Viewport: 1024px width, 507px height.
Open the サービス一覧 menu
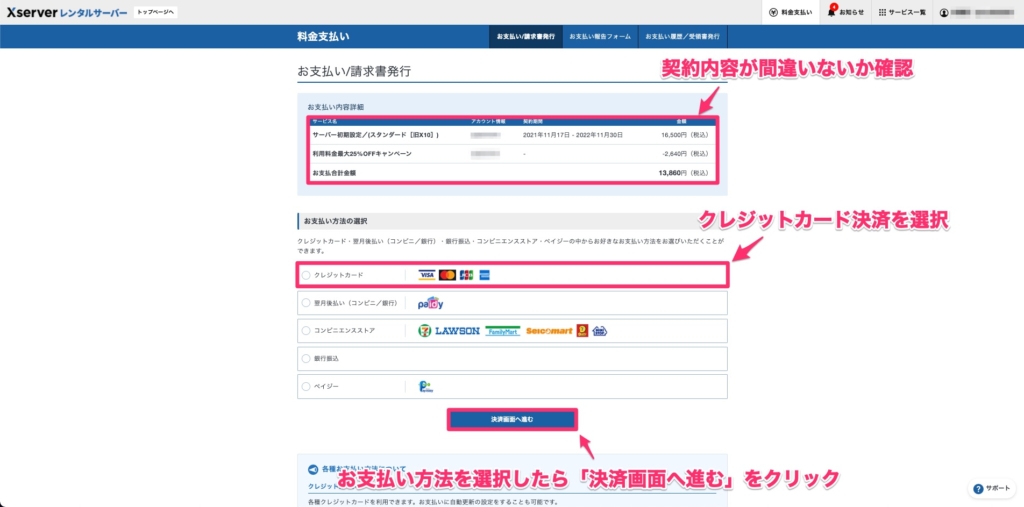(901, 12)
